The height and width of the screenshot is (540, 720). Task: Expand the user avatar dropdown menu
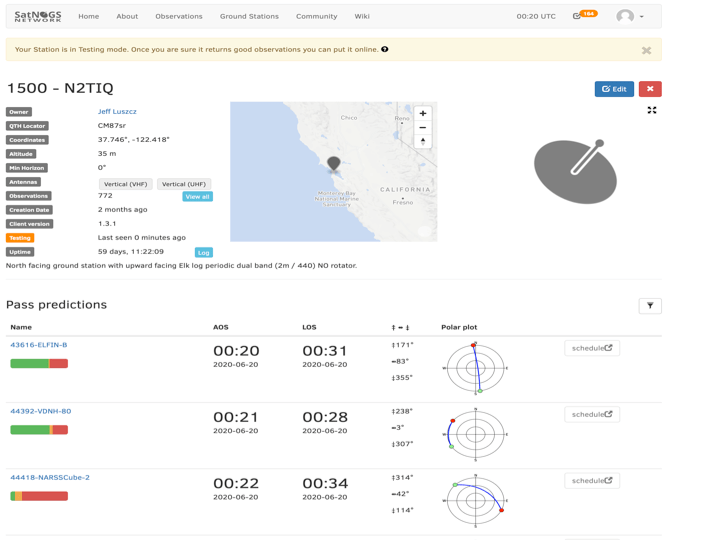pos(630,16)
